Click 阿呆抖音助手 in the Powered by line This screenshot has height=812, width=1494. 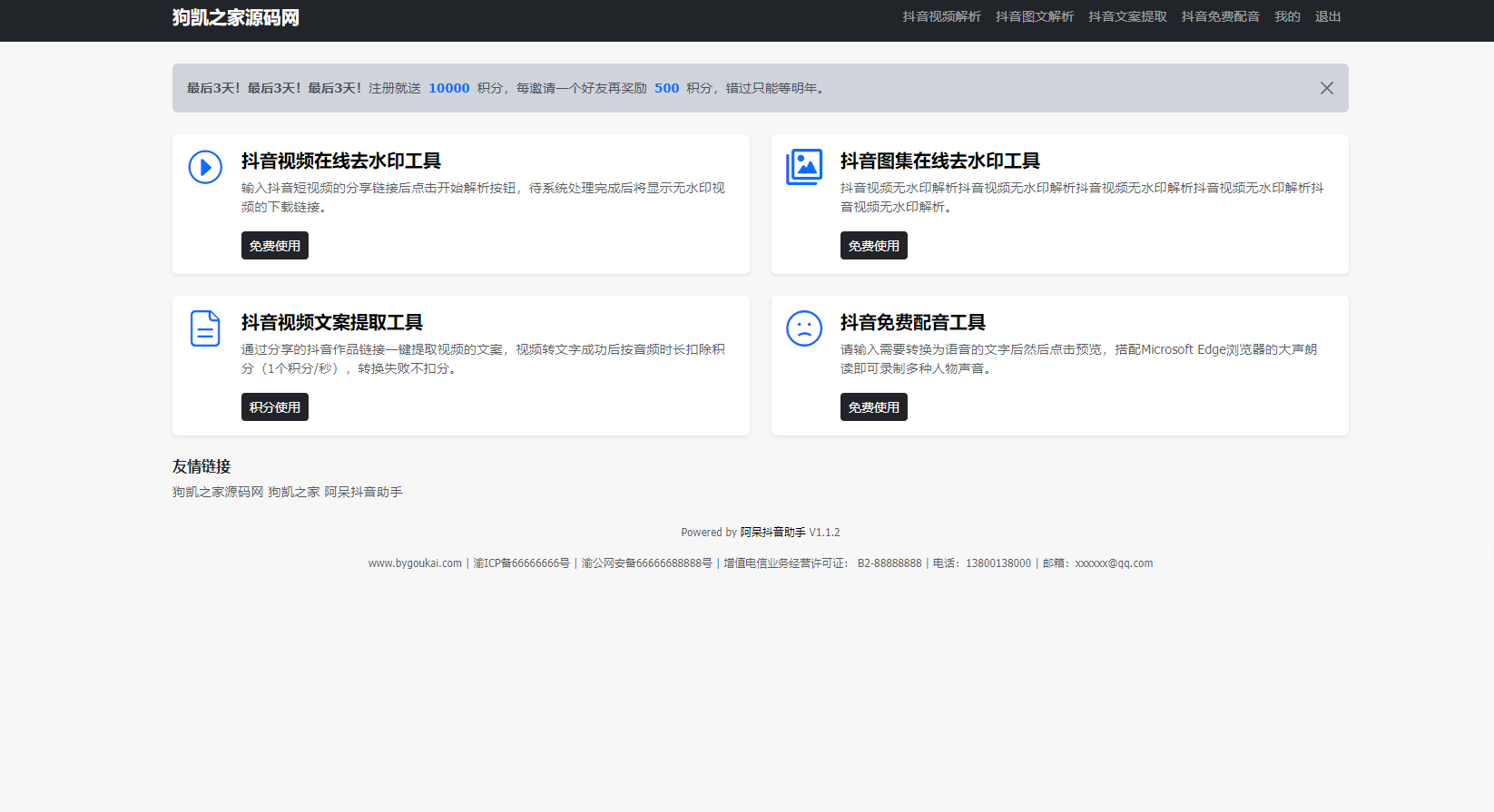click(x=772, y=533)
